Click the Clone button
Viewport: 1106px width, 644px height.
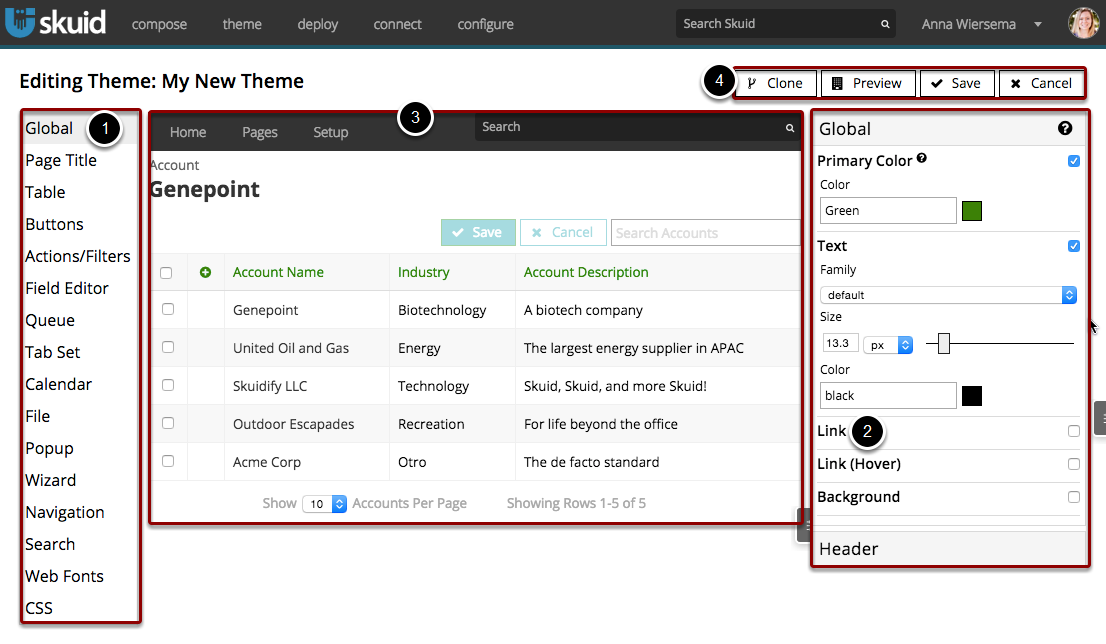click(776, 83)
